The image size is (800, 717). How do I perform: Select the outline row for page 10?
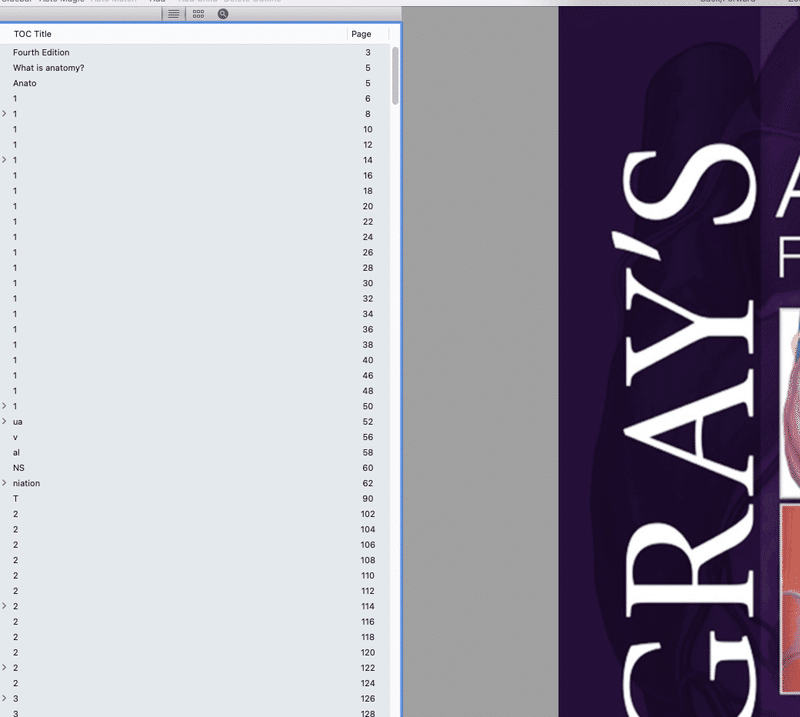point(195,129)
